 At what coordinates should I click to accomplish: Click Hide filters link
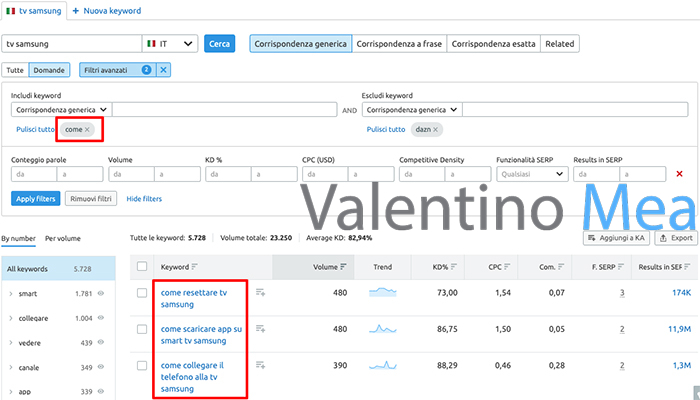[x=144, y=199]
